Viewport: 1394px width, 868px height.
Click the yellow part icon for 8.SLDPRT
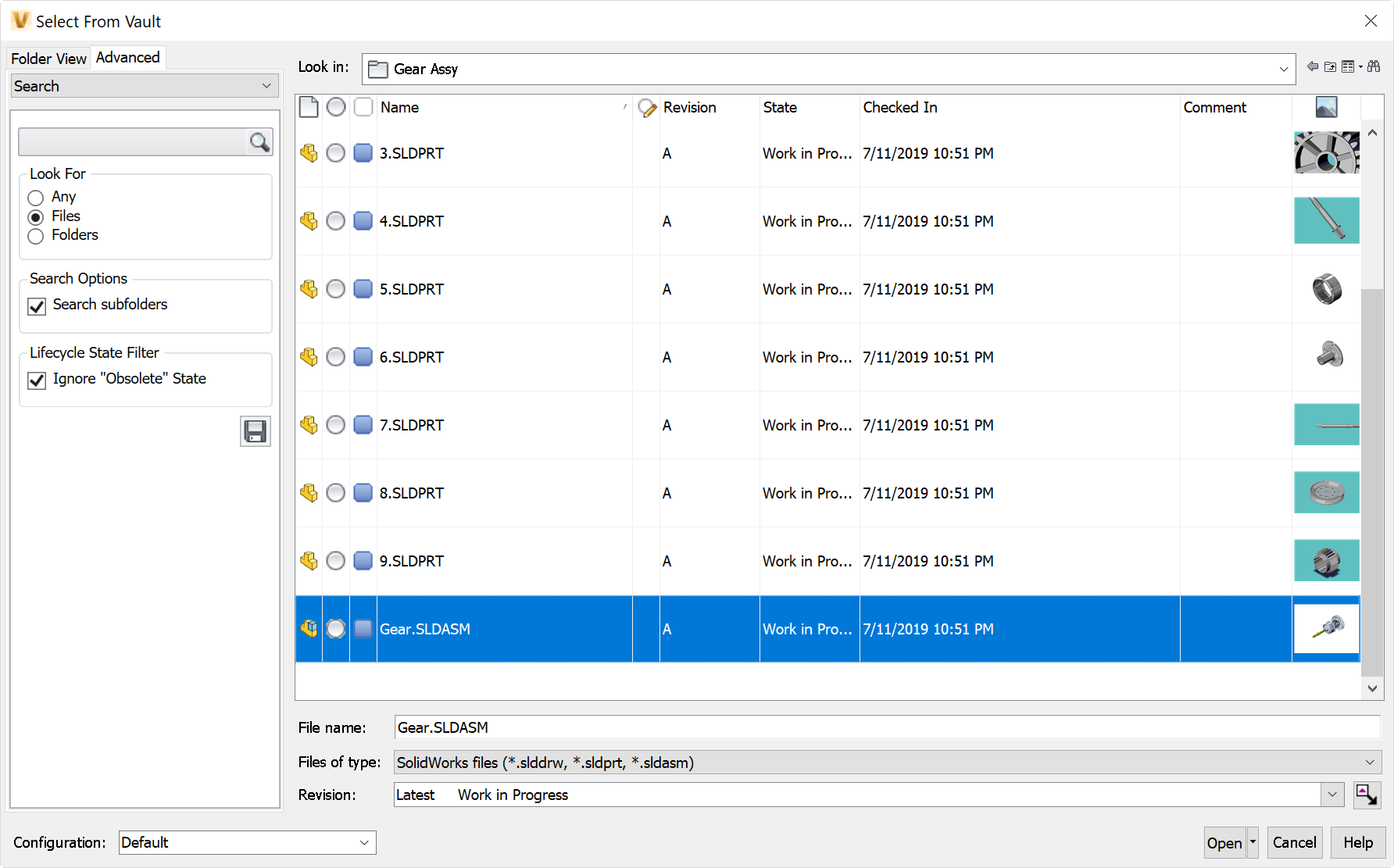tap(309, 493)
